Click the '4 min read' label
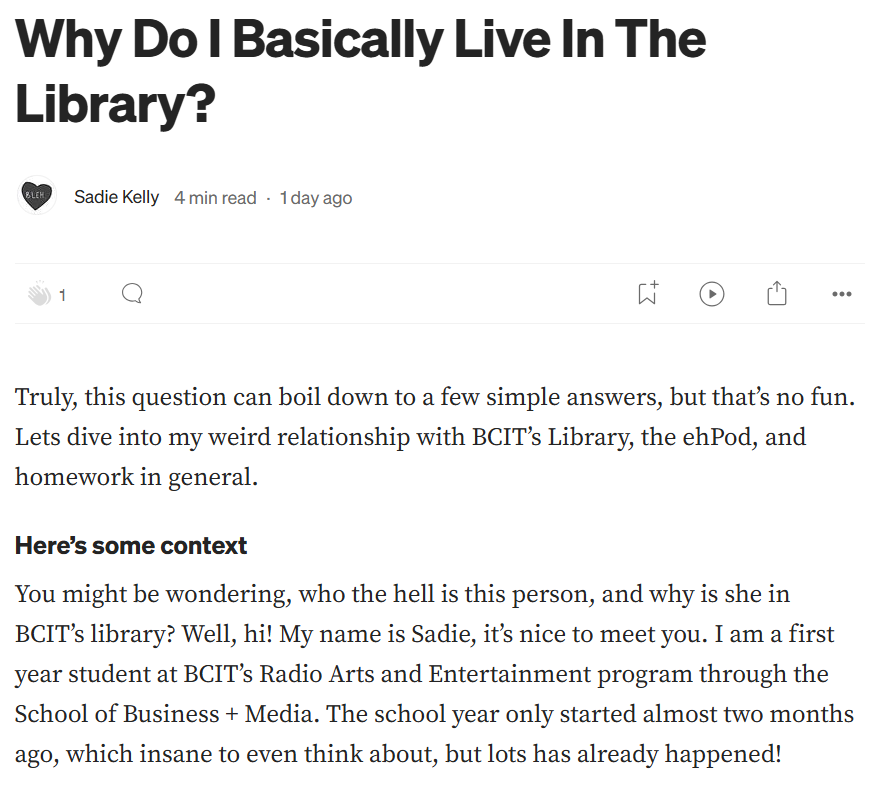 (x=215, y=198)
